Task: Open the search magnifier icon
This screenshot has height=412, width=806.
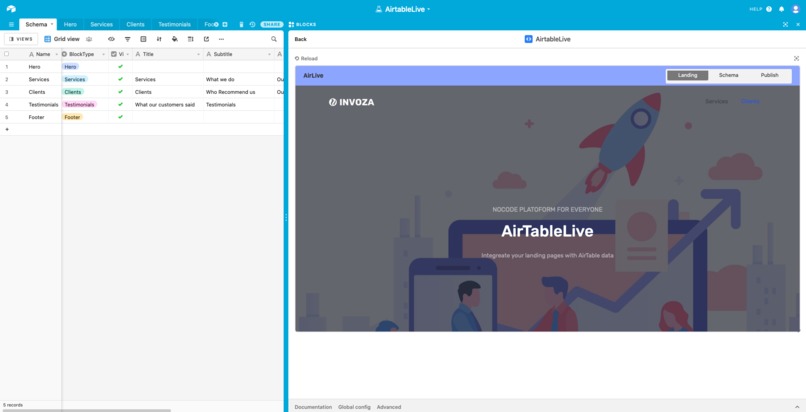Action: [274, 39]
